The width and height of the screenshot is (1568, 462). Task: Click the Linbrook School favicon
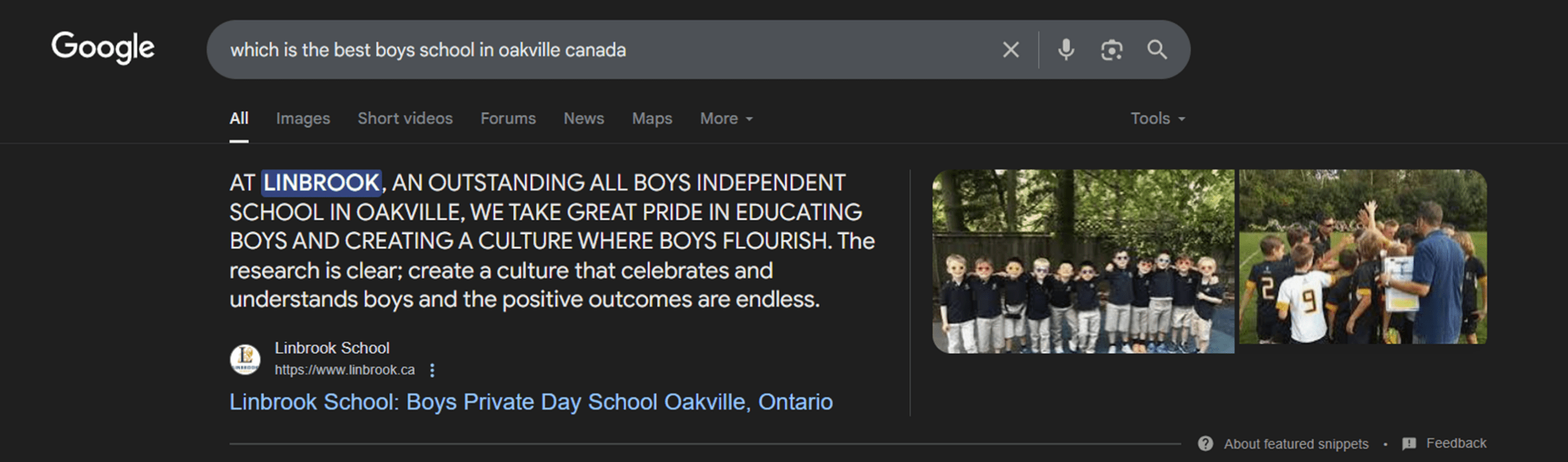245,359
